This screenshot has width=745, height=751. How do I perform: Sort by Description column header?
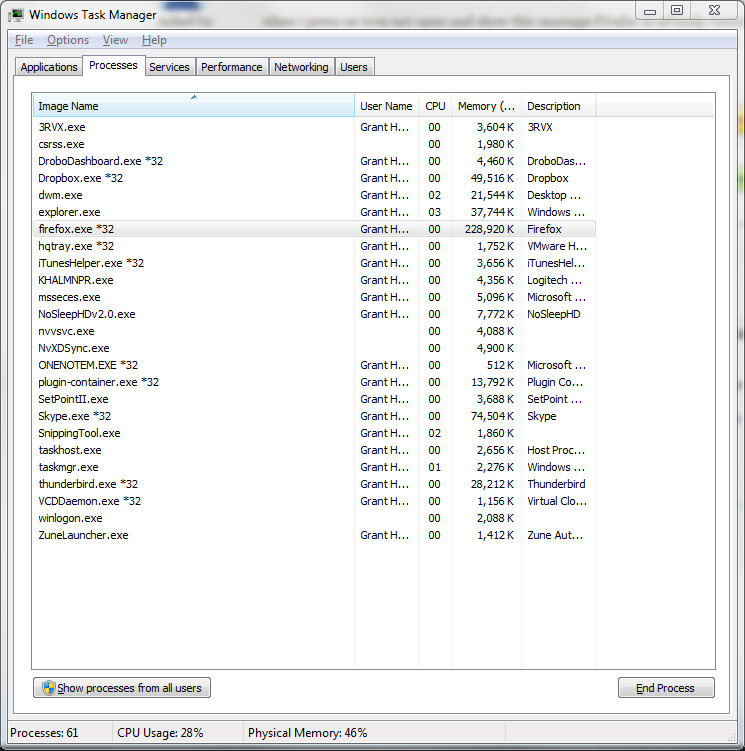(x=558, y=106)
